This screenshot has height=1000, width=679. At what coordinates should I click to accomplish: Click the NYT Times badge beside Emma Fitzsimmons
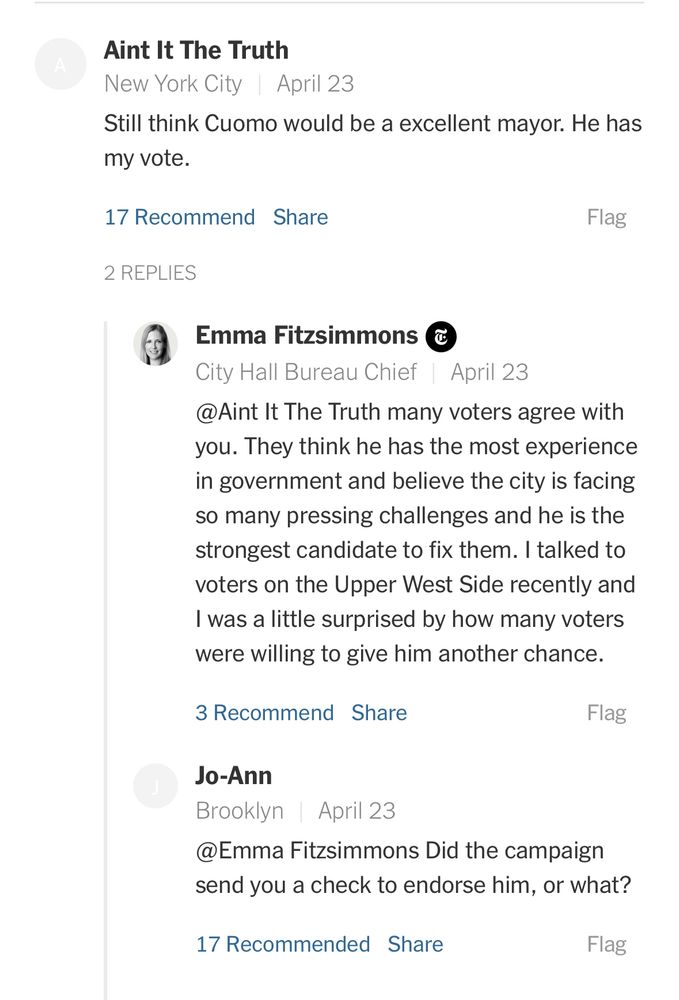(441, 336)
